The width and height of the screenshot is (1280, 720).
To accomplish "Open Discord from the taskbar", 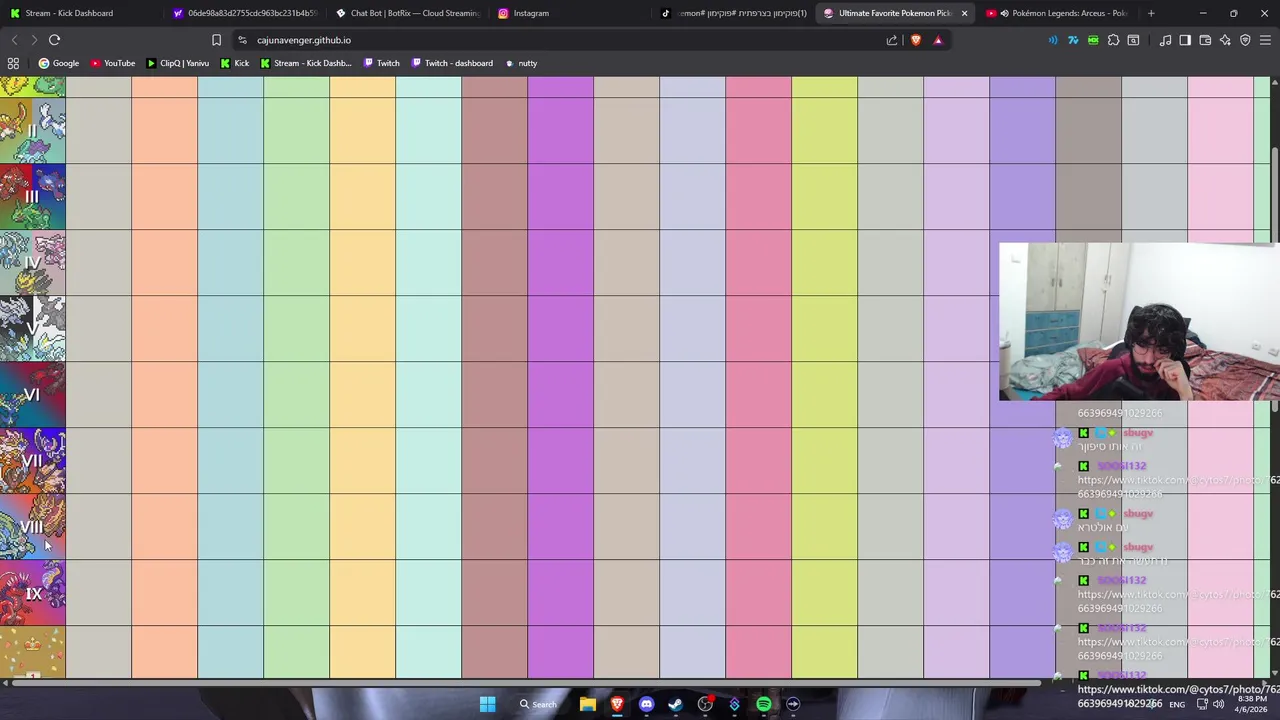I will pos(646,704).
